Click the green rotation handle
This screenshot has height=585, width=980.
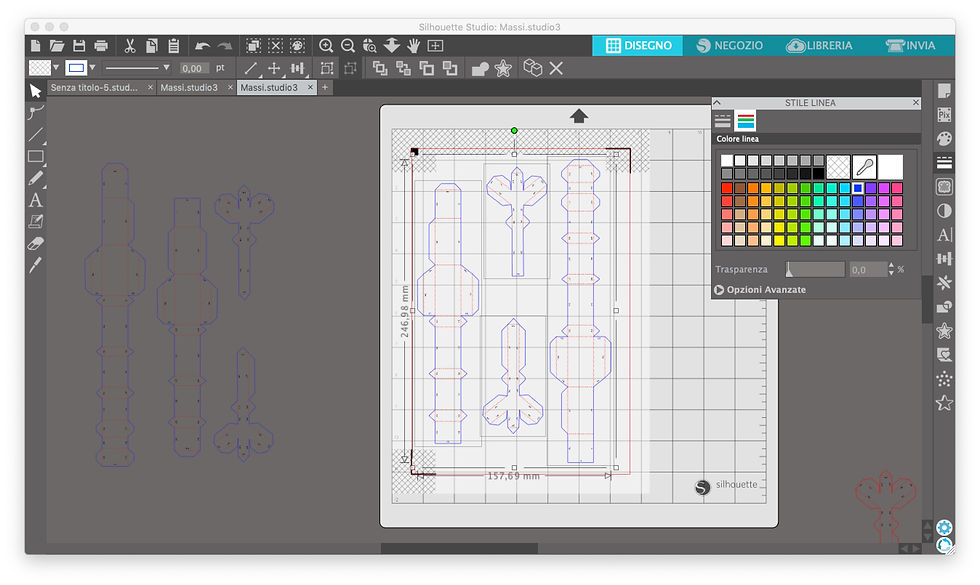(x=514, y=131)
